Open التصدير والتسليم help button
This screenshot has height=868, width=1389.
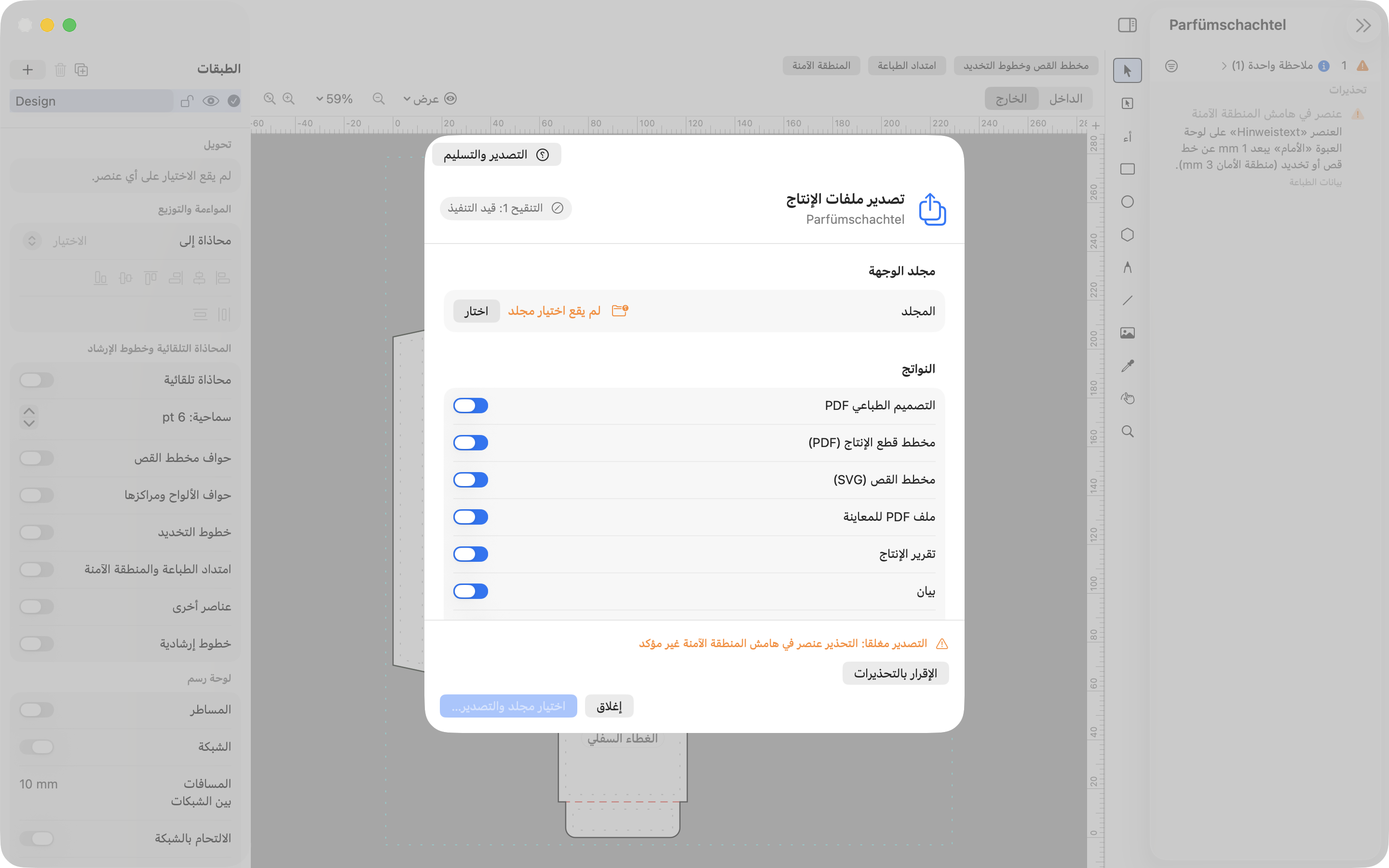click(x=496, y=154)
